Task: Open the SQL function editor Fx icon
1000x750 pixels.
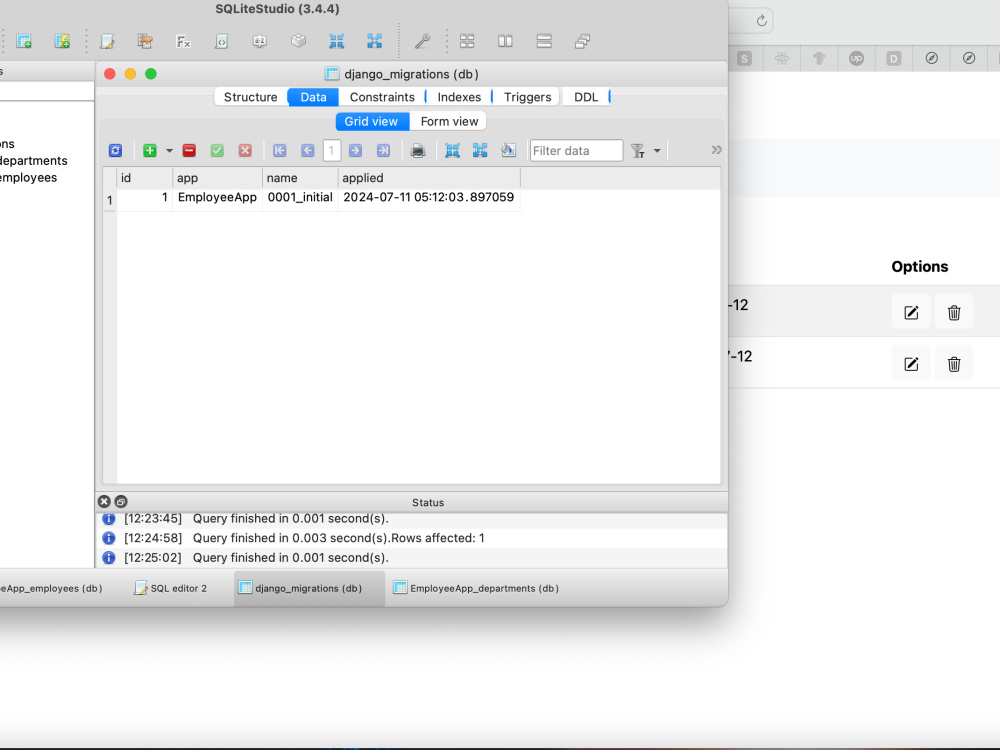Action: (184, 41)
